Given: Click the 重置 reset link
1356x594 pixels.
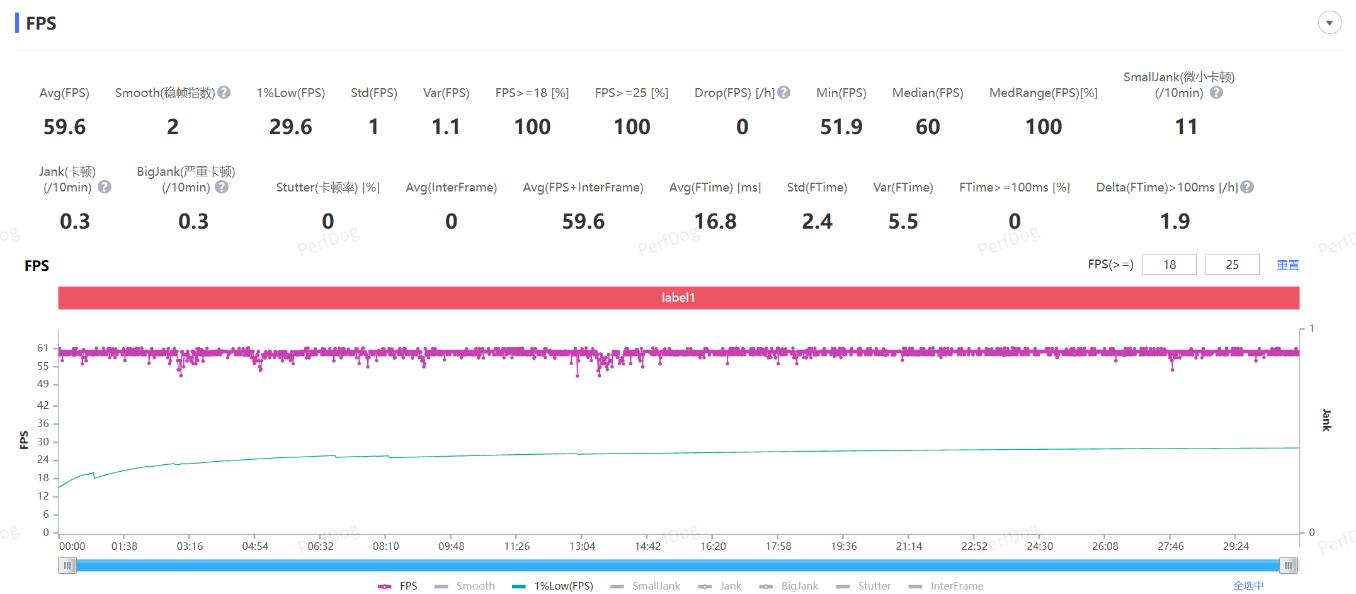Looking at the screenshot, I should [1288, 265].
